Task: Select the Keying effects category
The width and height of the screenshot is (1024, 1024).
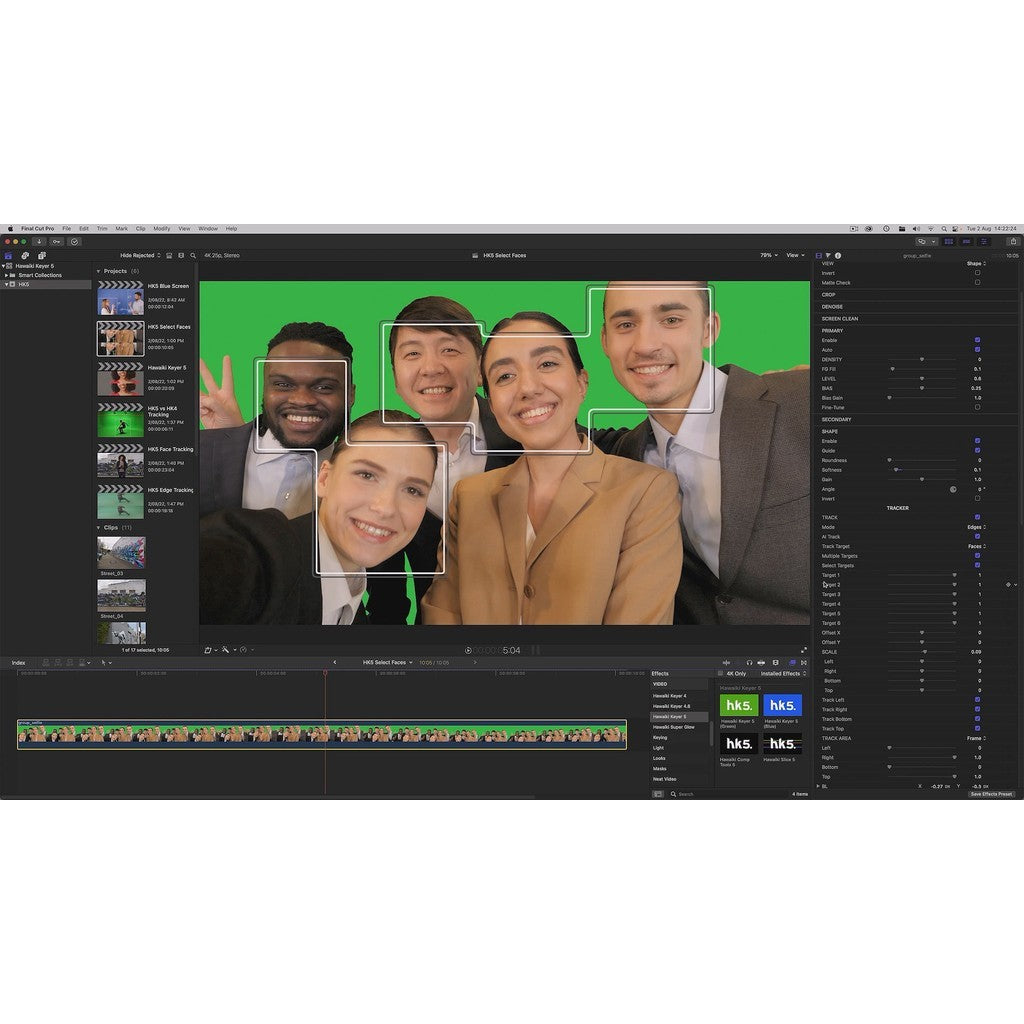Action: [x=660, y=737]
